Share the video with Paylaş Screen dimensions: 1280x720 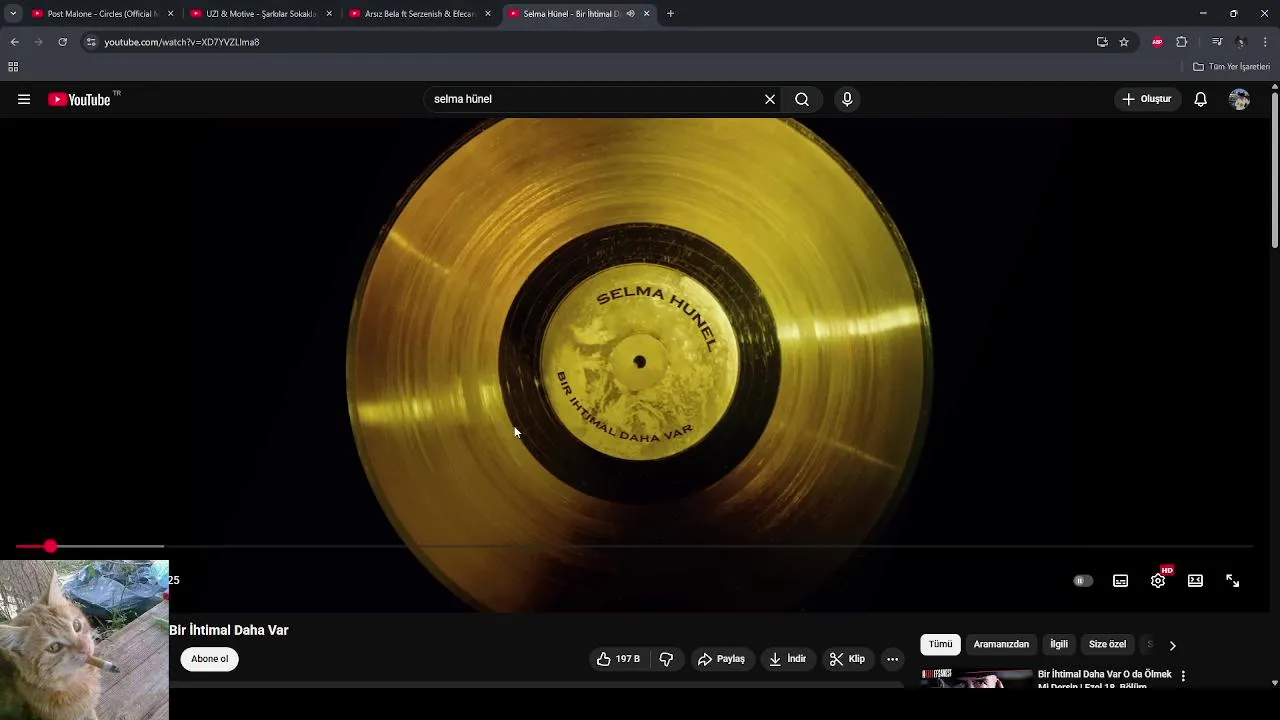[x=721, y=659]
